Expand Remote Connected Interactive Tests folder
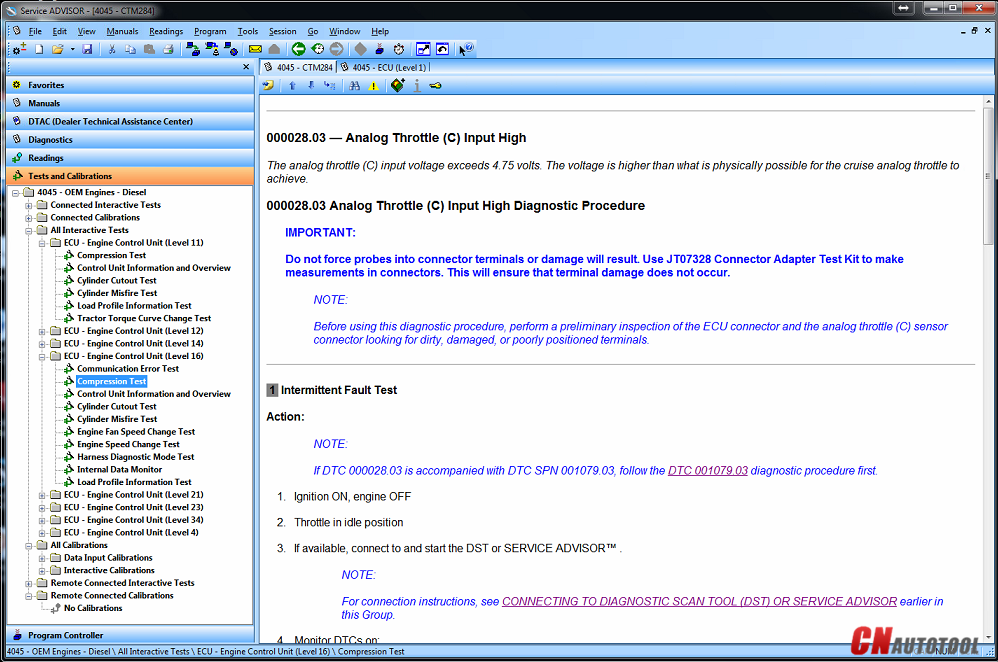Viewport: 998px width, 662px height. pyautogui.click(x=29, y=584)
